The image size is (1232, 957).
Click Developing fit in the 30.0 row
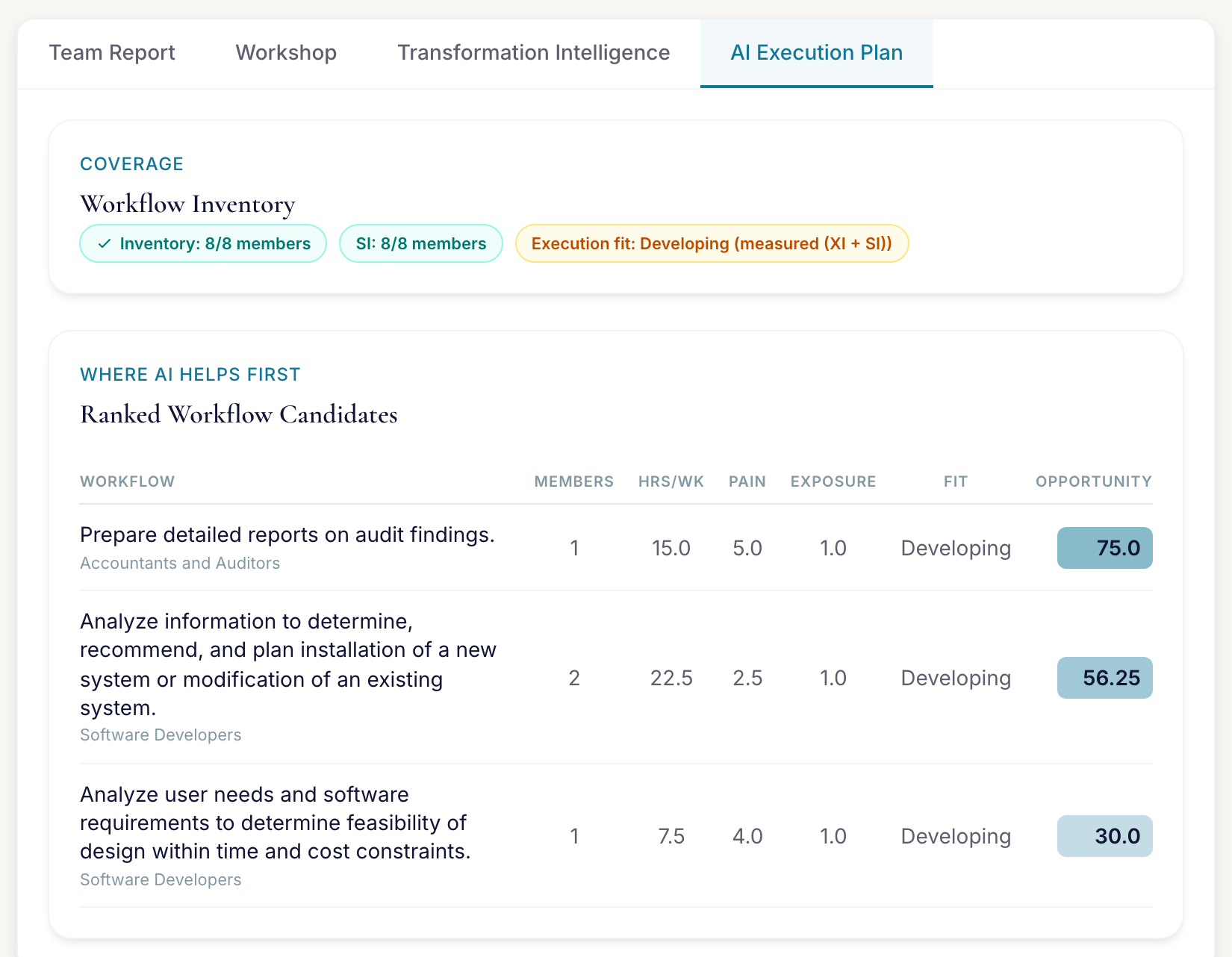point(956,836)
